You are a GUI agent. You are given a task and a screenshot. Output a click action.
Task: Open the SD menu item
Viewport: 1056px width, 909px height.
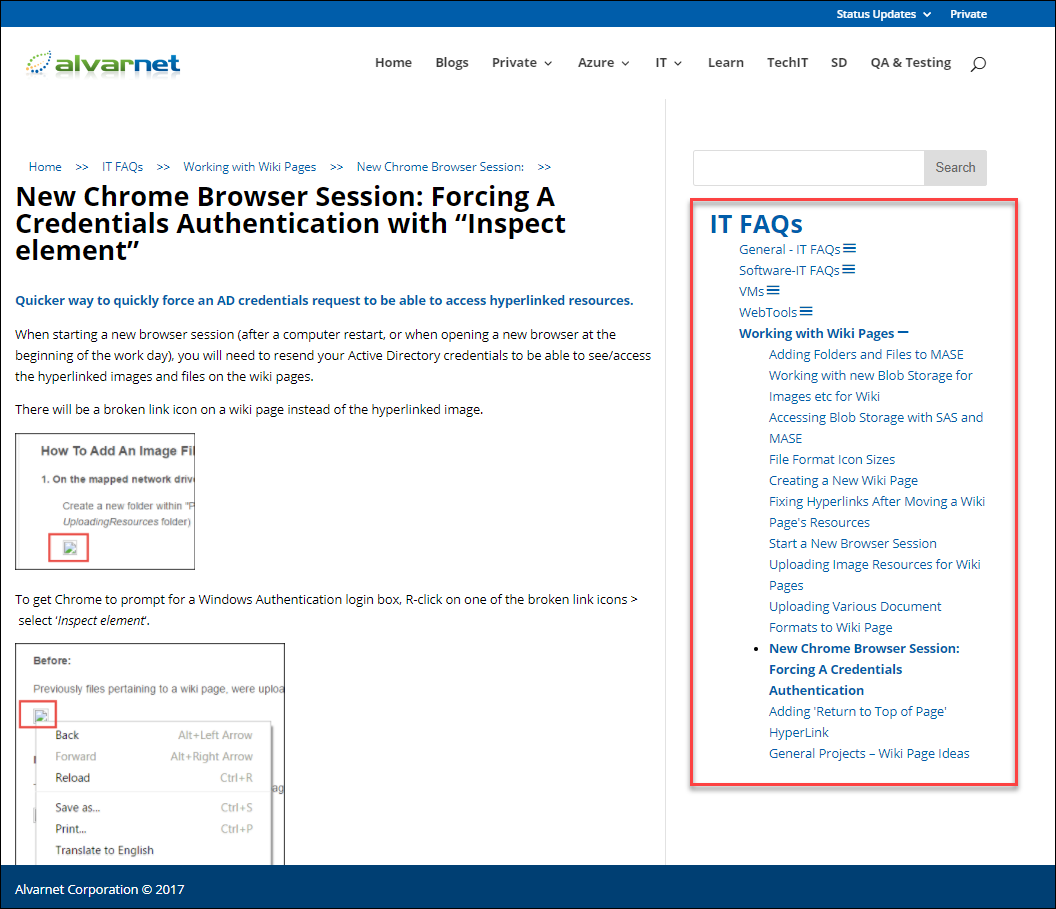(838, 63)
